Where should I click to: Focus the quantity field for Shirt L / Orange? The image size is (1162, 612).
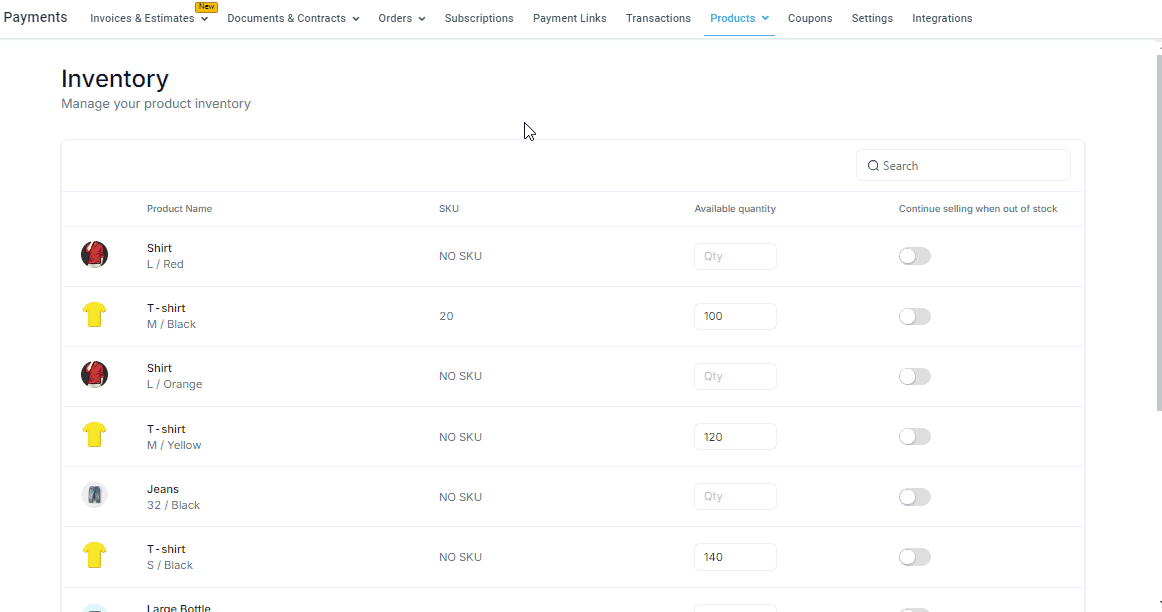tap(735, 376)
